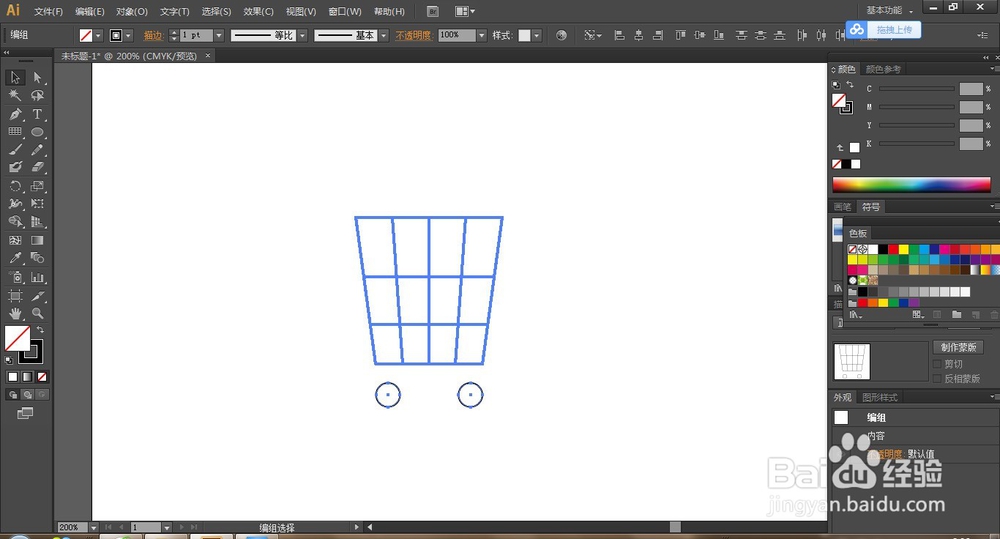Select the Mesh tool

coord(15,240)
